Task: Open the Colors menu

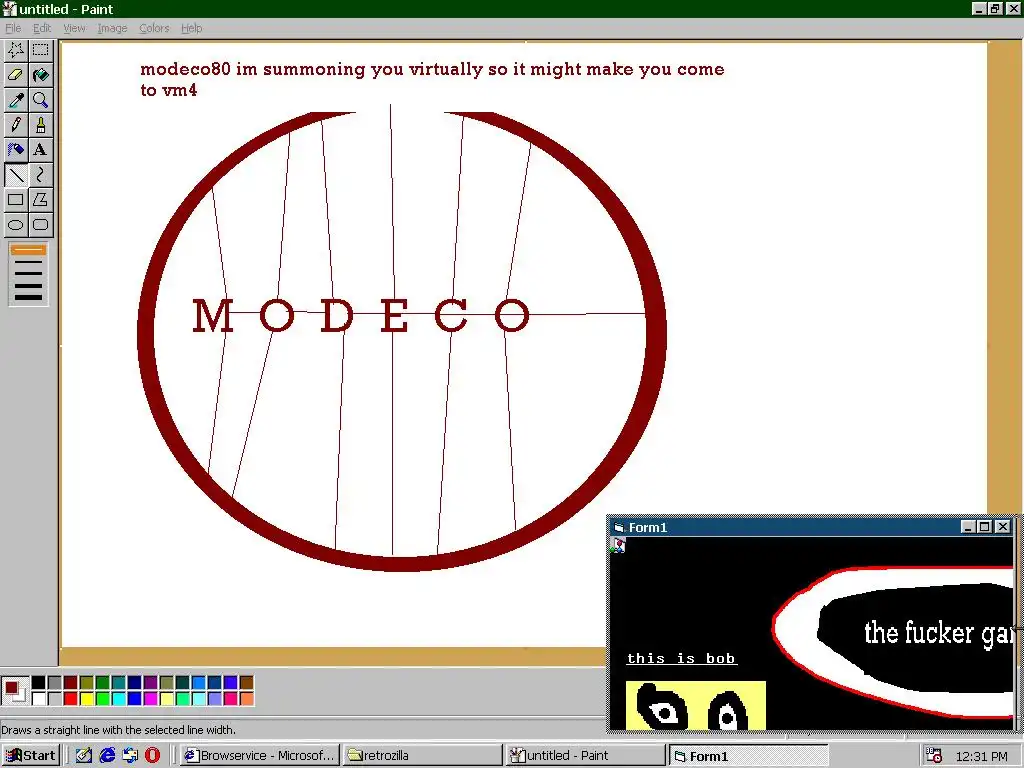Action: coord(154,28)
